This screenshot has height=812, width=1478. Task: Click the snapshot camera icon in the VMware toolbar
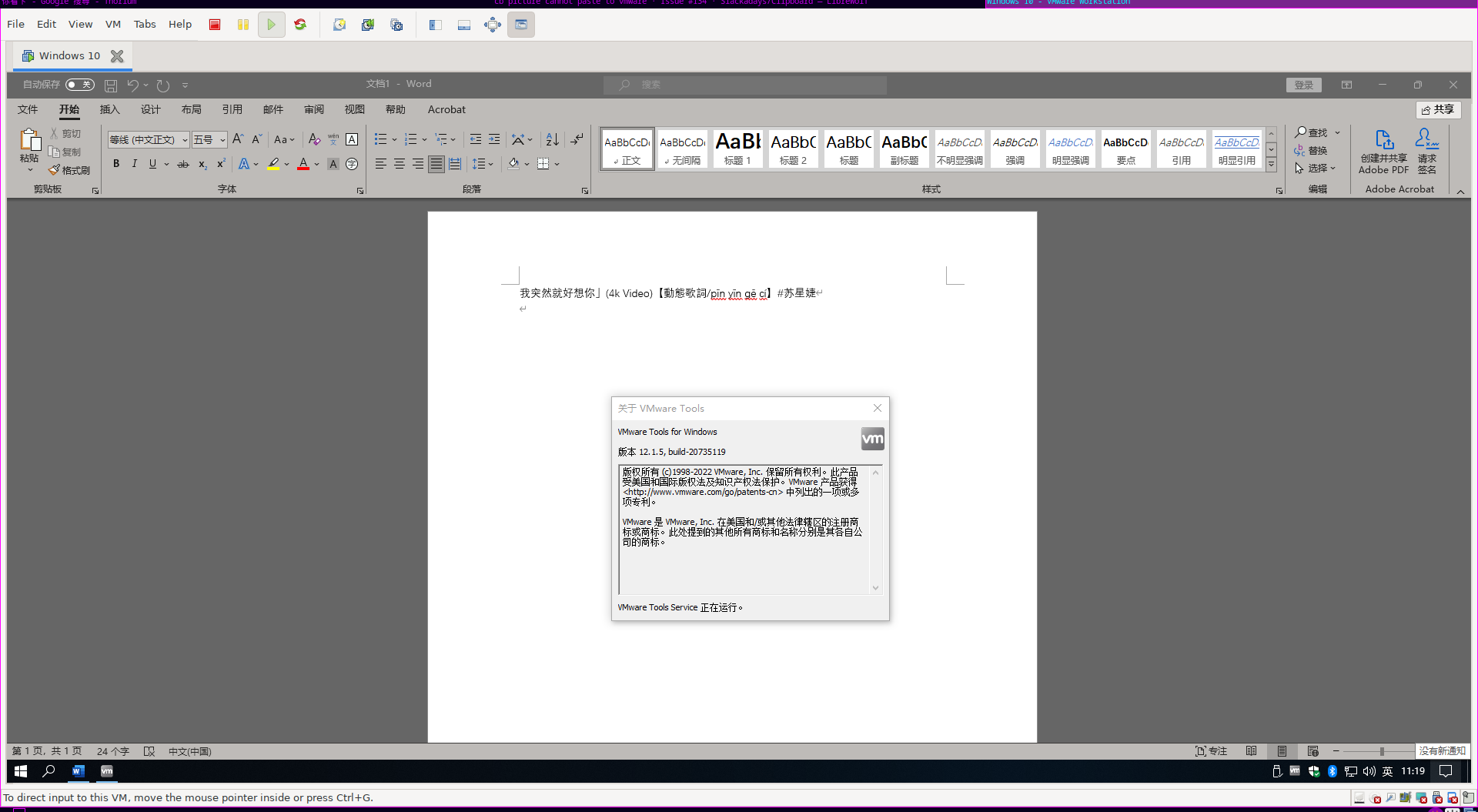339,25
